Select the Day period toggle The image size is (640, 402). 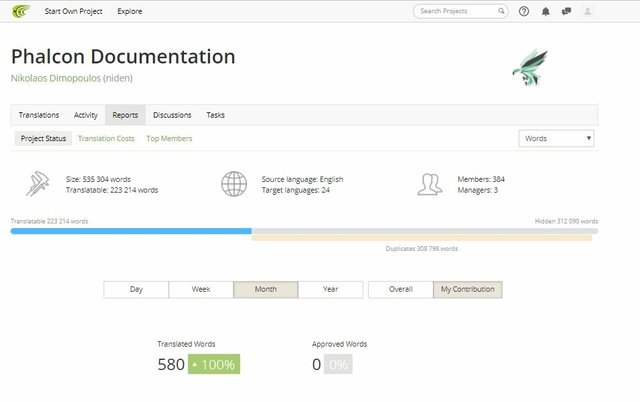[136, 289]
